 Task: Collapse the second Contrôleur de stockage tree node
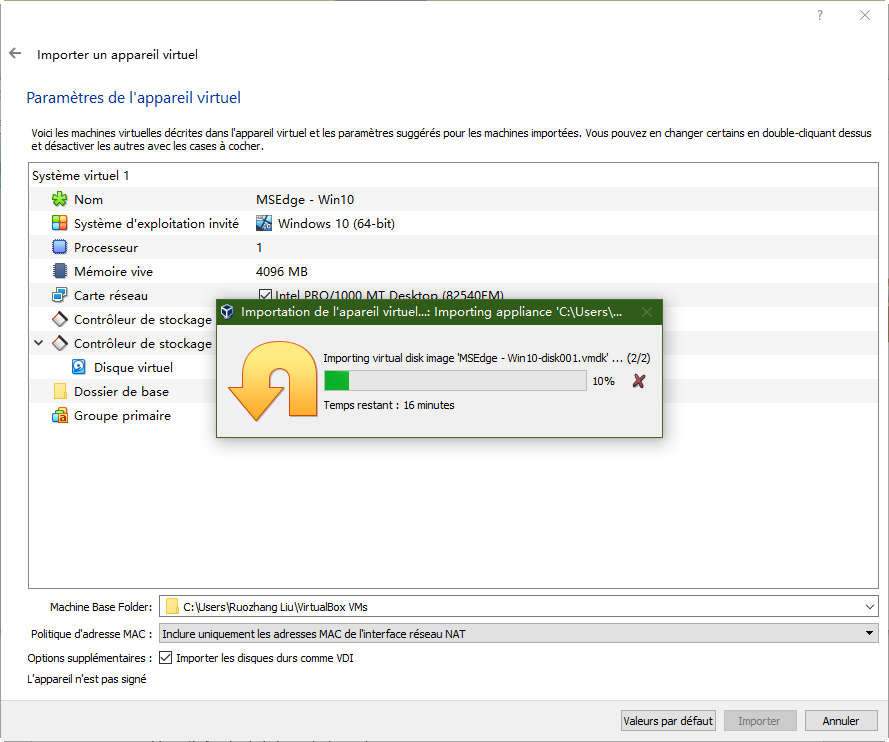[39, 343]
